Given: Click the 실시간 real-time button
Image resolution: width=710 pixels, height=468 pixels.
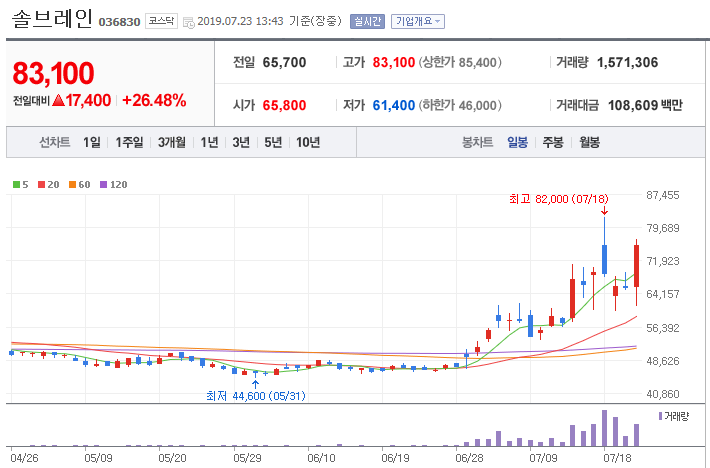Looking at the screenshot, I should coord(367,21).
